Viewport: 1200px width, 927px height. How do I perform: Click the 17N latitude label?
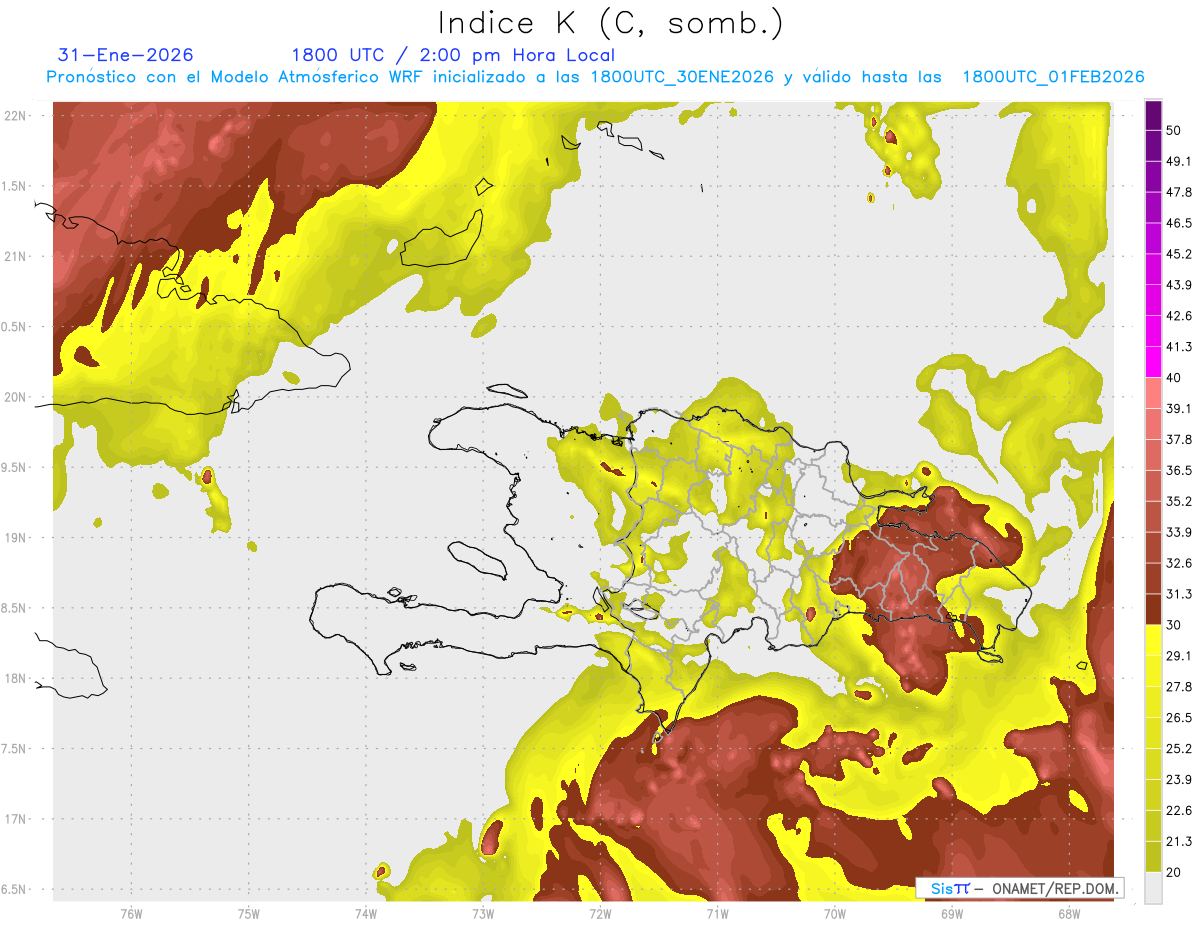[15, 819]
